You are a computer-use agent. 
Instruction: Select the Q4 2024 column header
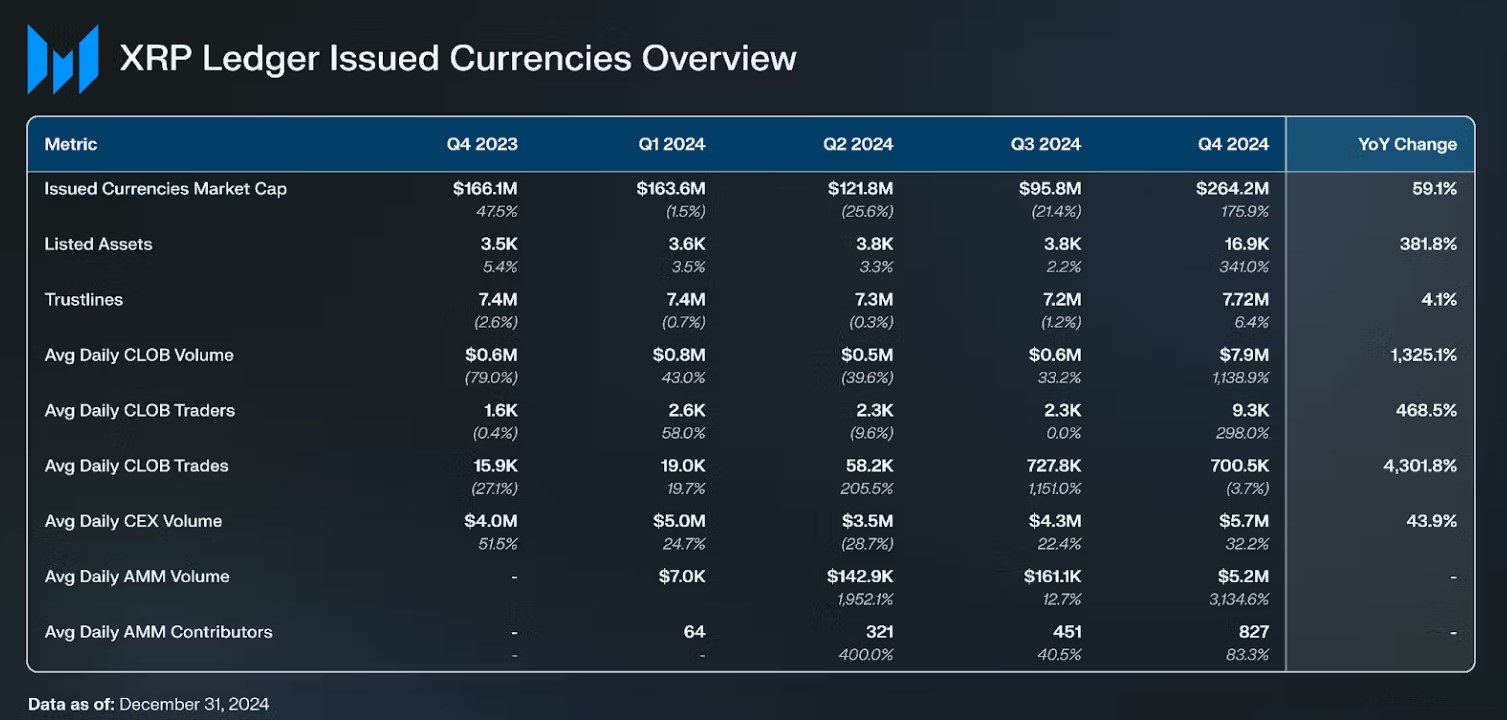point(1234,144)
